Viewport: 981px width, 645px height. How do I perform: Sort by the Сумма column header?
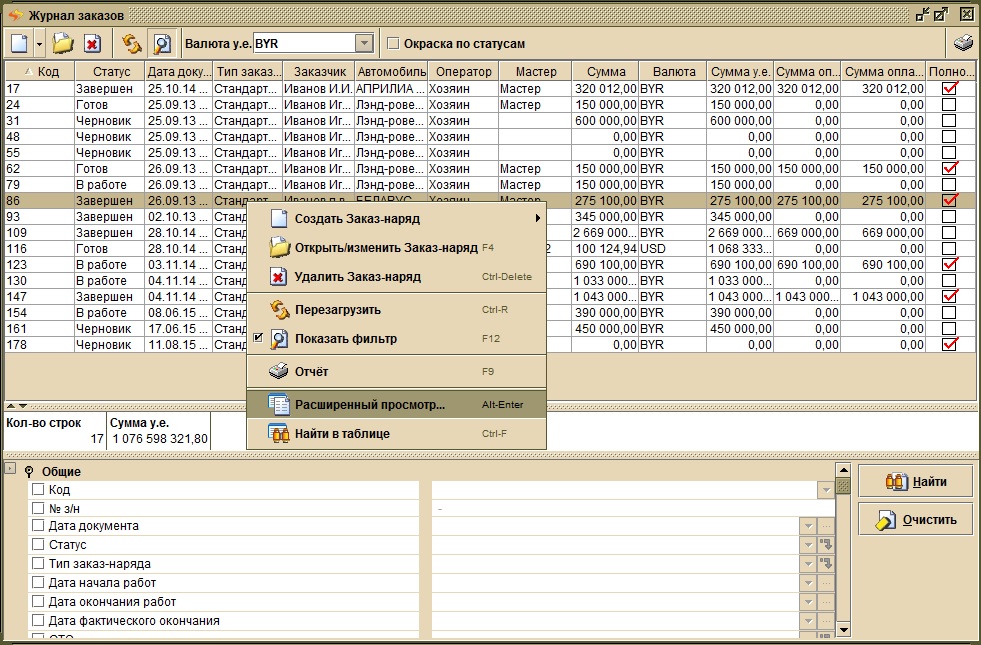[606, 71]
